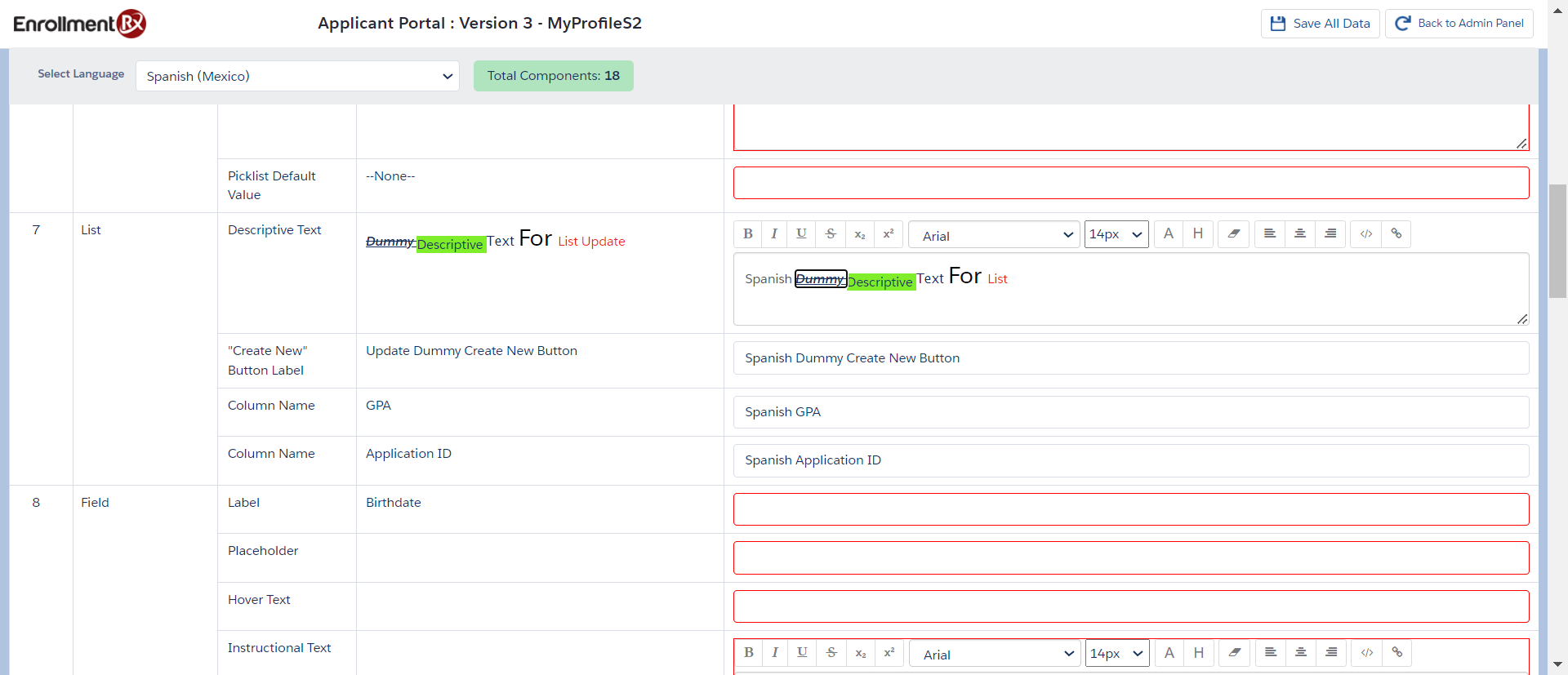The width and height of the screenshot is (1568, 675).
Task: Apply subscript in Descriptive Text editor toolbar
Action: [860, 234]
